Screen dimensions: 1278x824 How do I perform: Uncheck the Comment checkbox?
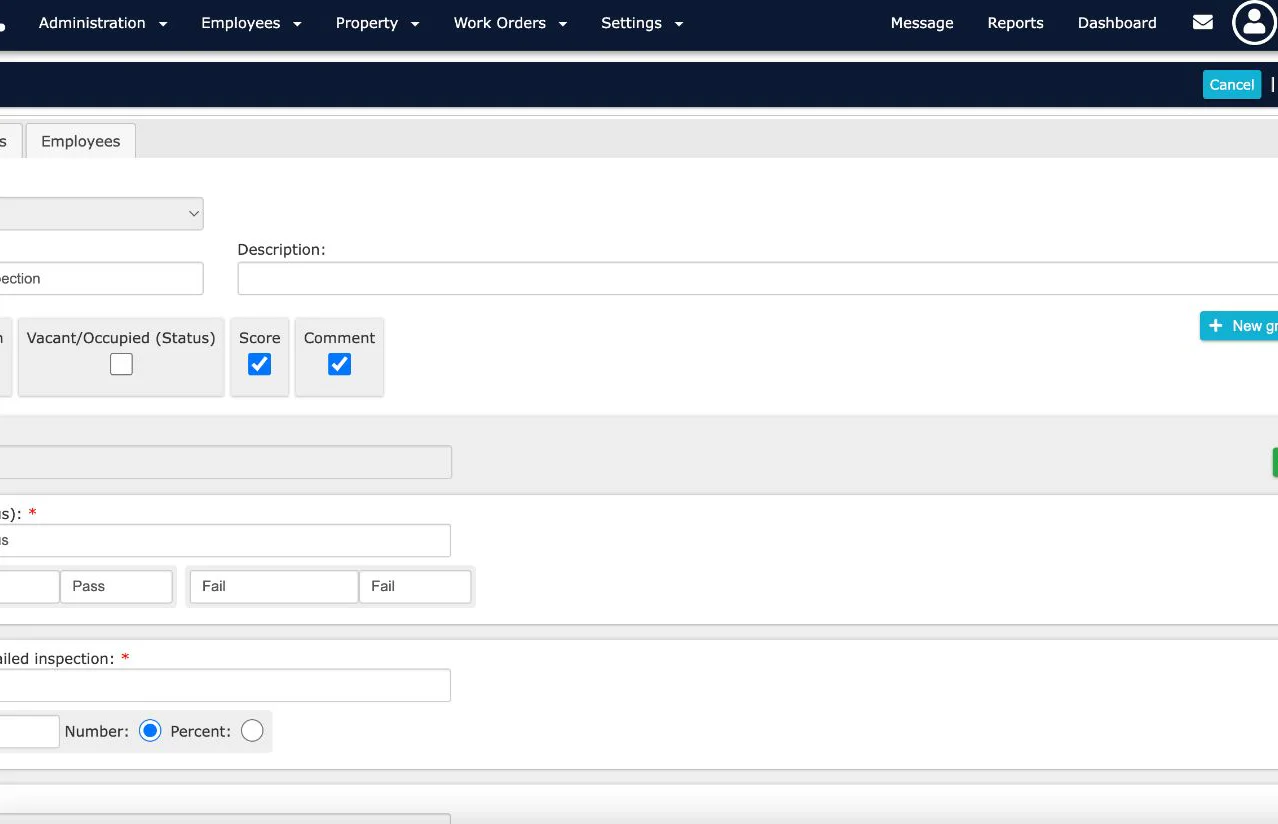(x=339, y=364)
